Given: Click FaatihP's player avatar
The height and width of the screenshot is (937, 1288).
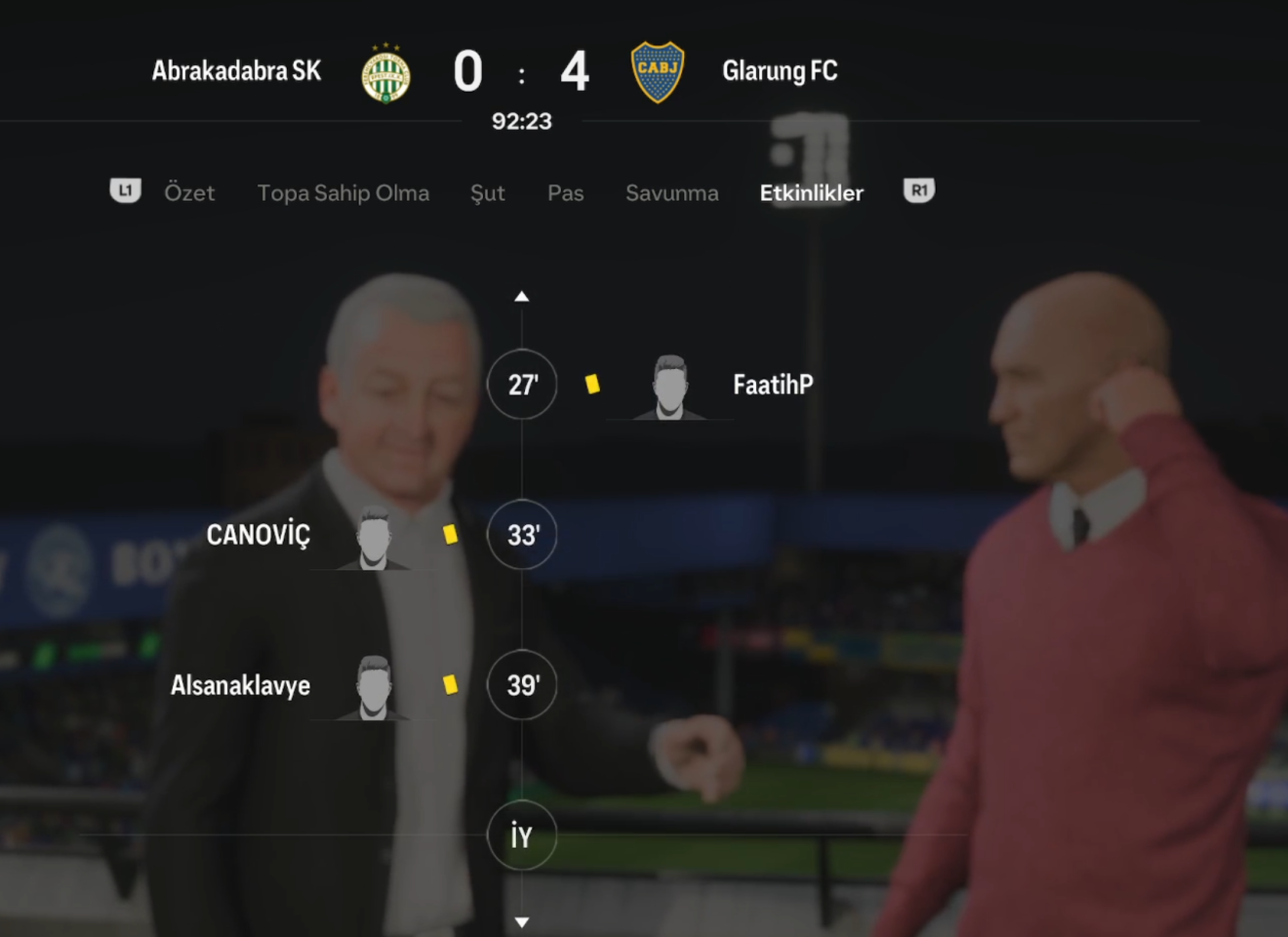Looking at the screenshot, I should [x=669, y=387].
